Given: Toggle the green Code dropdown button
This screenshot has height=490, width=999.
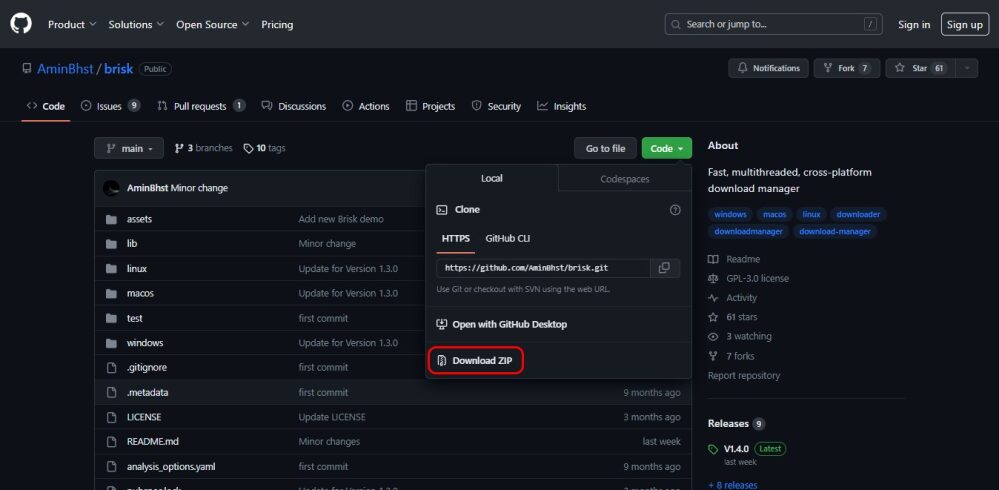Looking at the screenshot, I should click(x=666, y=148).
